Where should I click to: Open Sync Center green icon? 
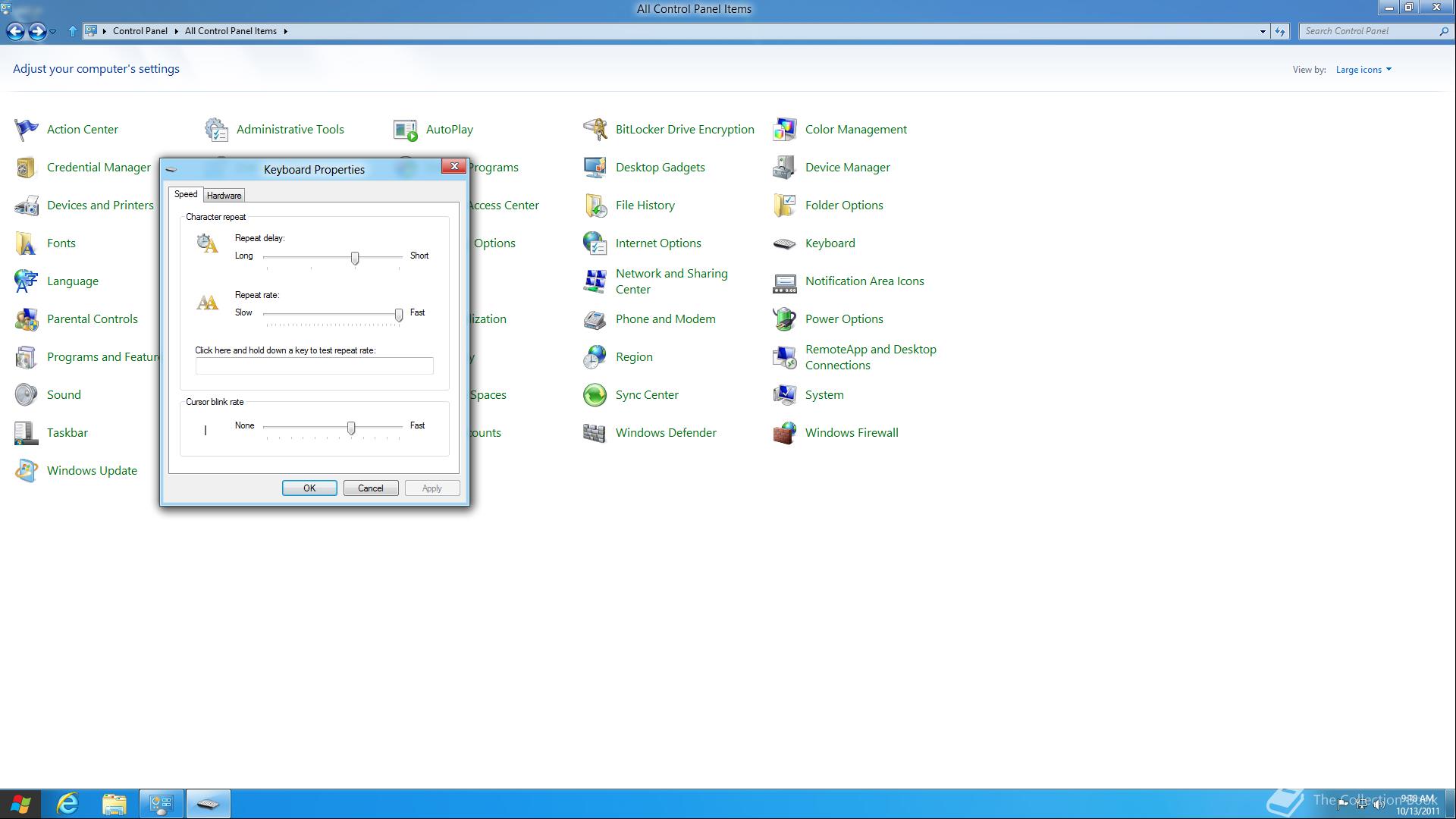pyautogui.click(x=595, y=395)
